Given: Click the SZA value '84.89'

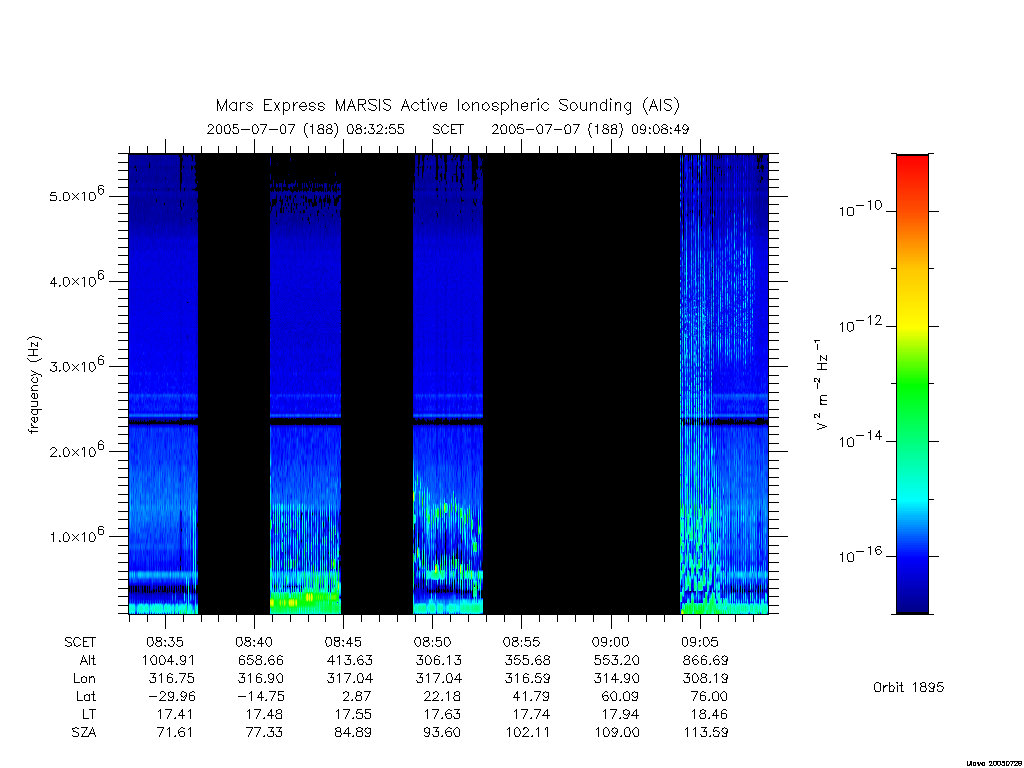Looking at the screenshot, I should click(353, 733).
